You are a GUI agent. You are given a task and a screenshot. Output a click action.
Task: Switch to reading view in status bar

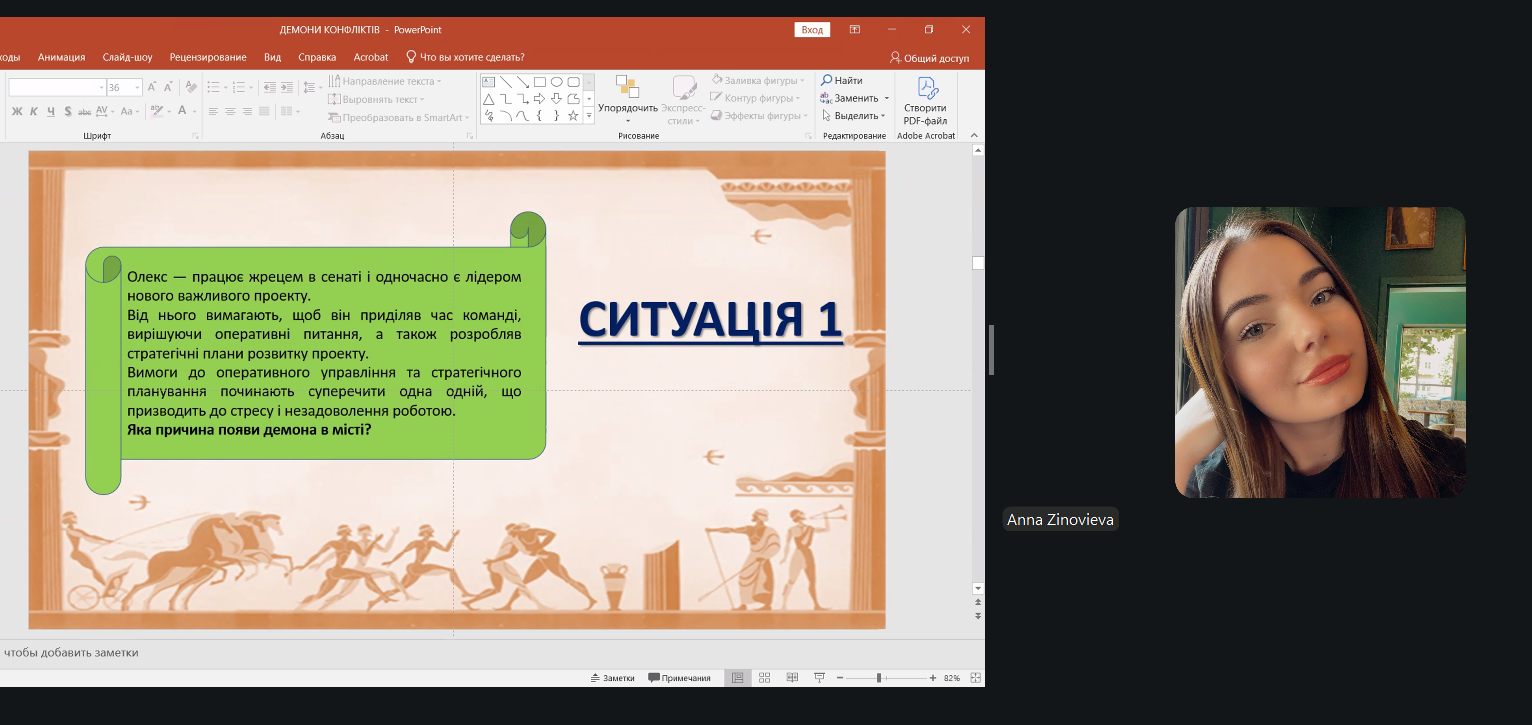(x=792, y=678)
